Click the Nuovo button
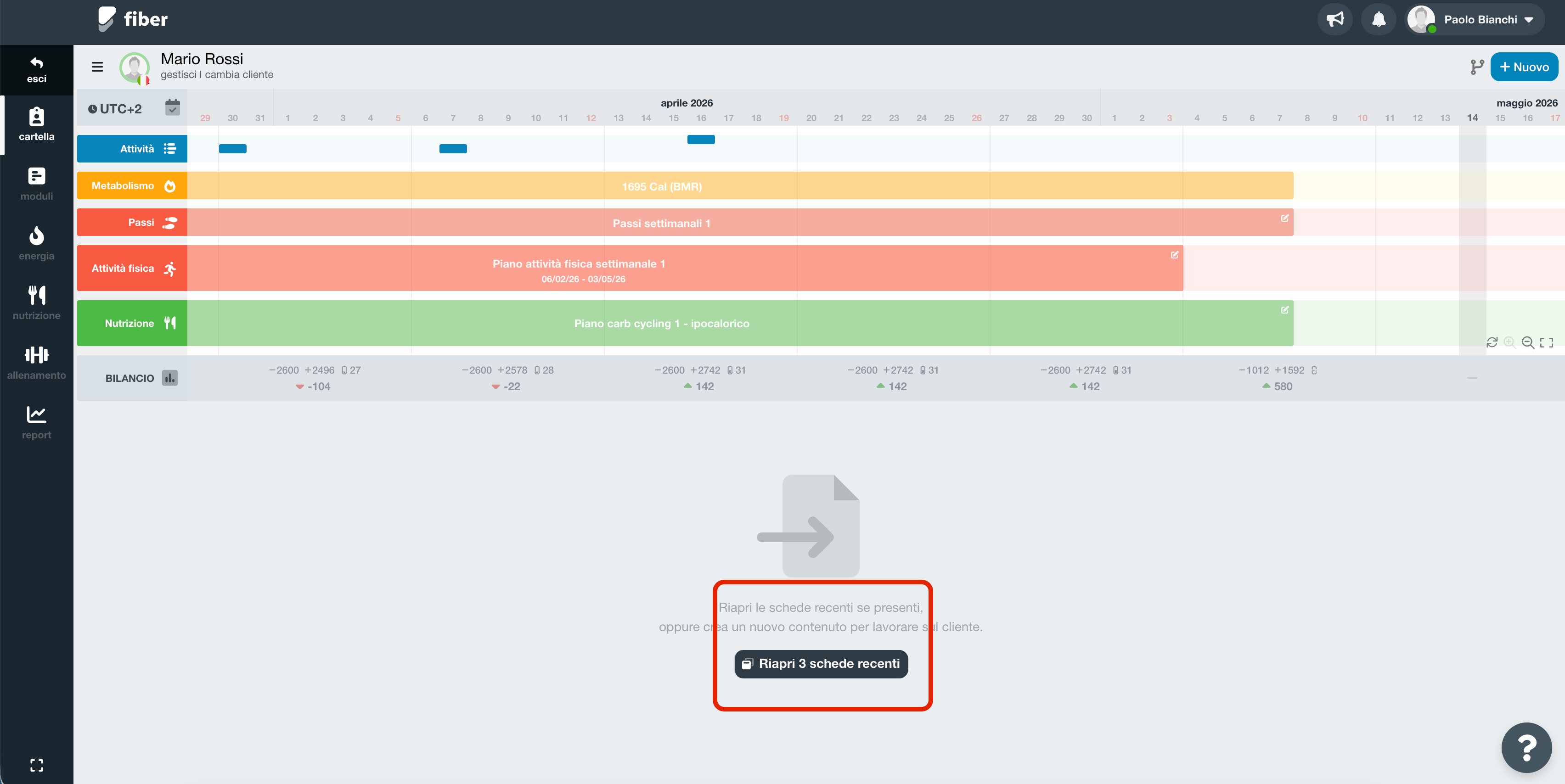Image resolution: width=1565 pixels, height=784 pixels. pos(1524,67)
